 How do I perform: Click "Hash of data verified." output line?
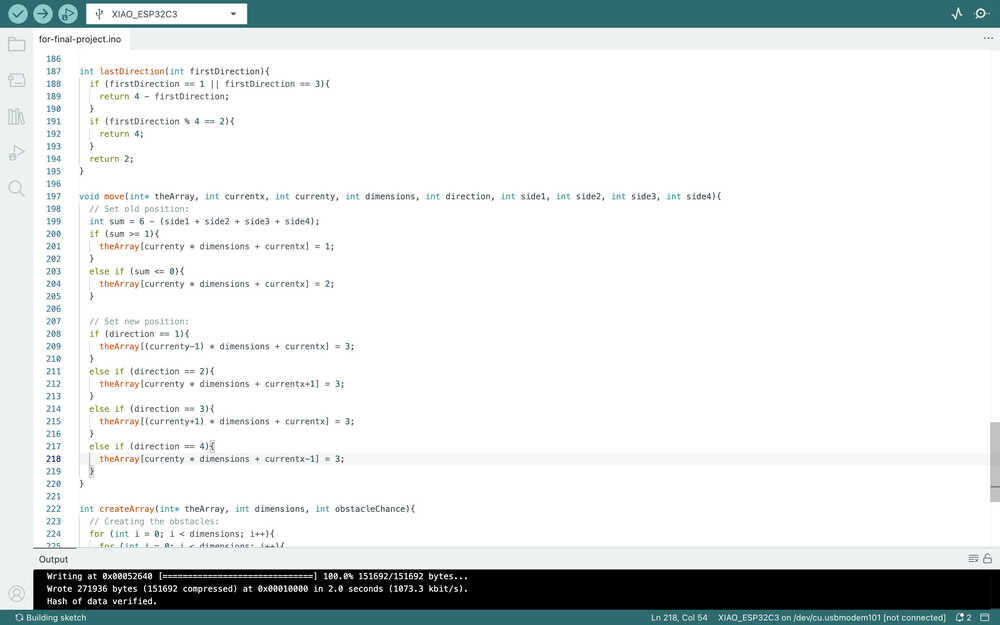tap(101, 601)
